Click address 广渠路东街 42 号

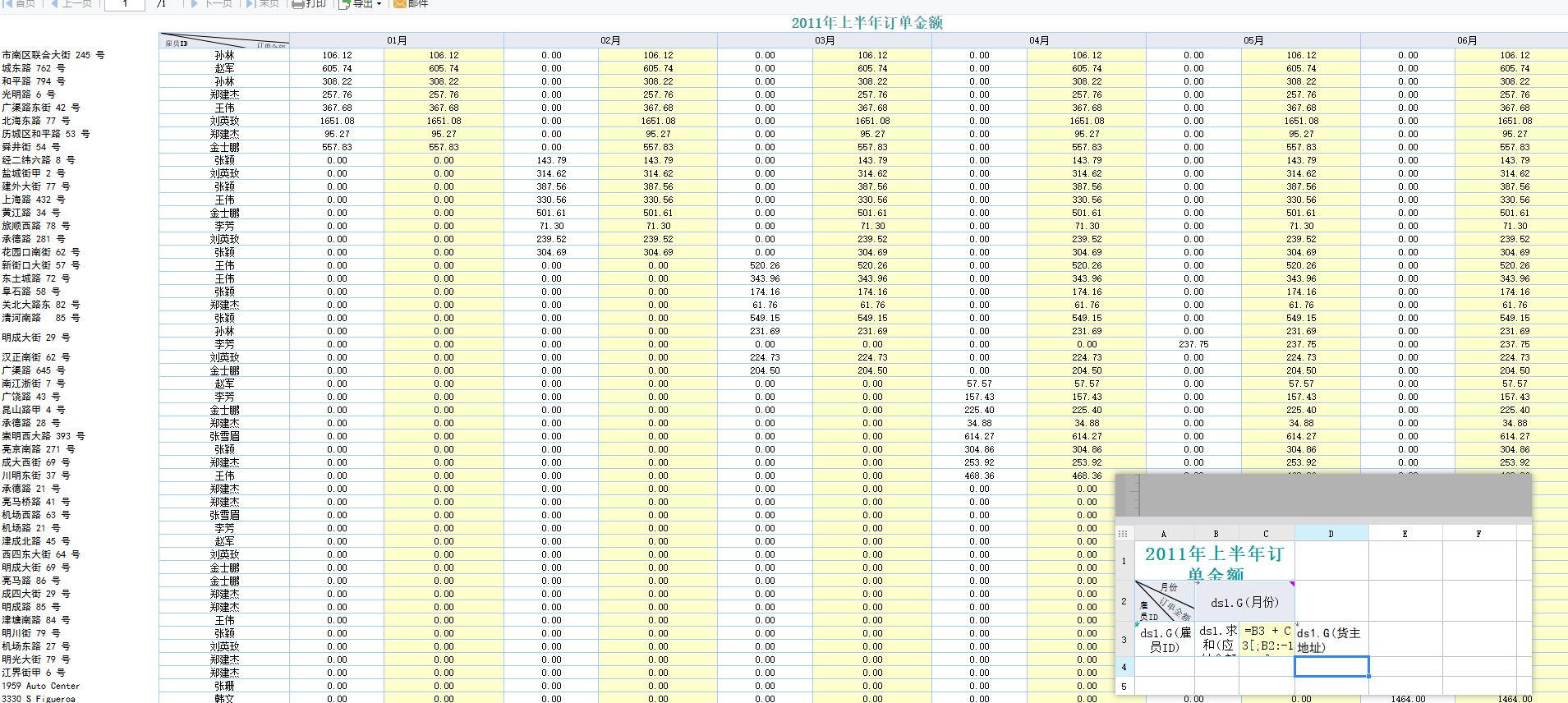coord(41,108)
